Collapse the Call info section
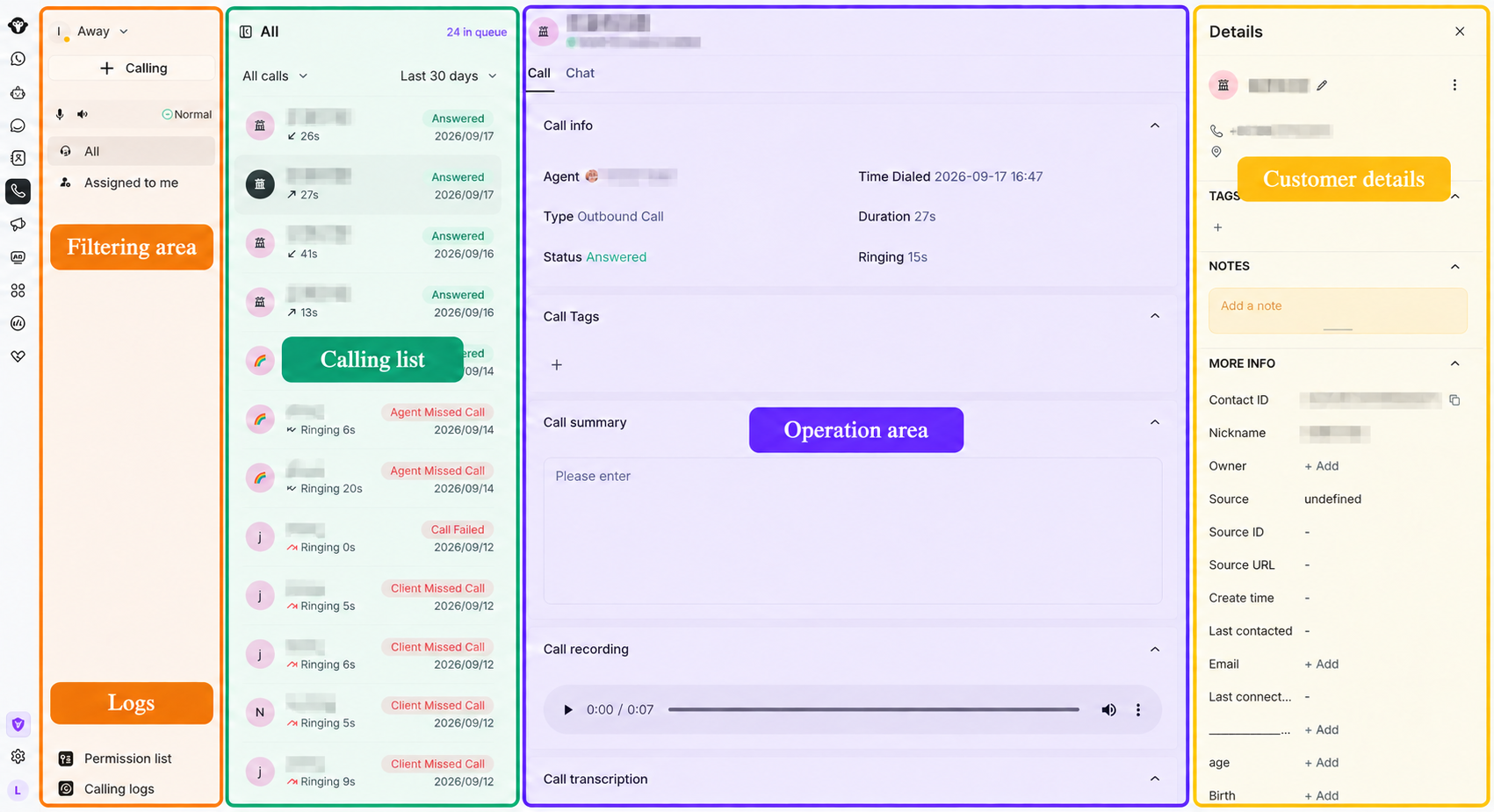 pyautogui.click(x=1155, y=126)
